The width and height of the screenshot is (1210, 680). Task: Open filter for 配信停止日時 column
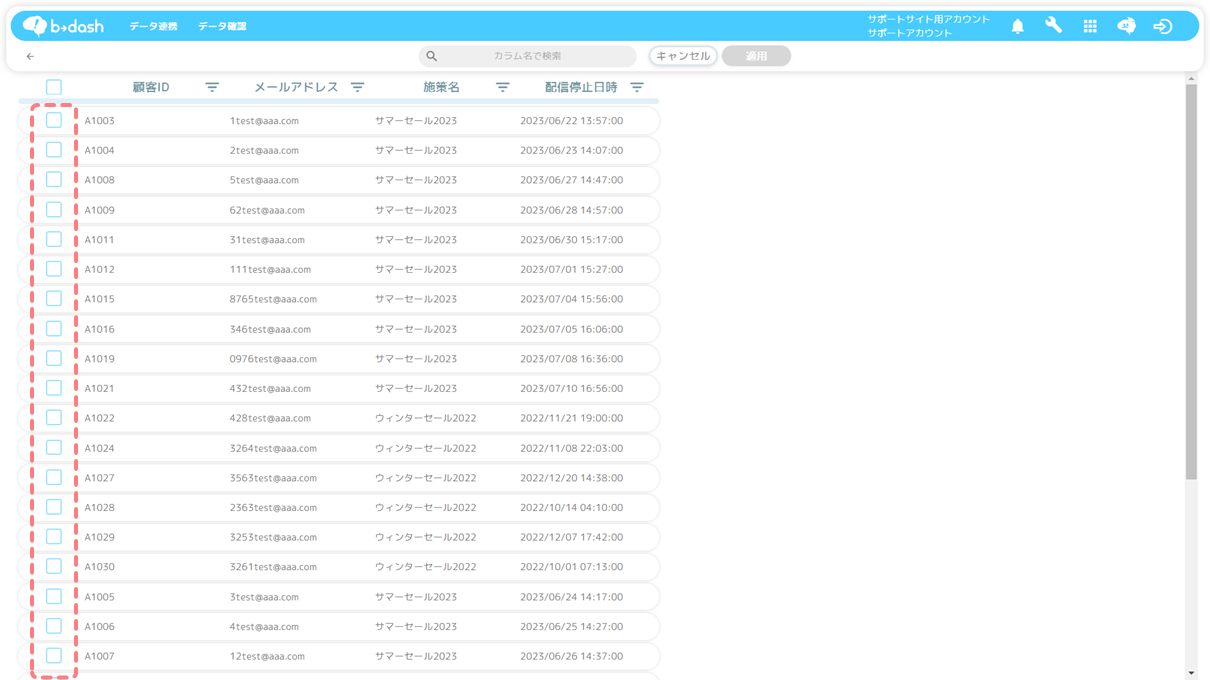(x=637, y=88)
